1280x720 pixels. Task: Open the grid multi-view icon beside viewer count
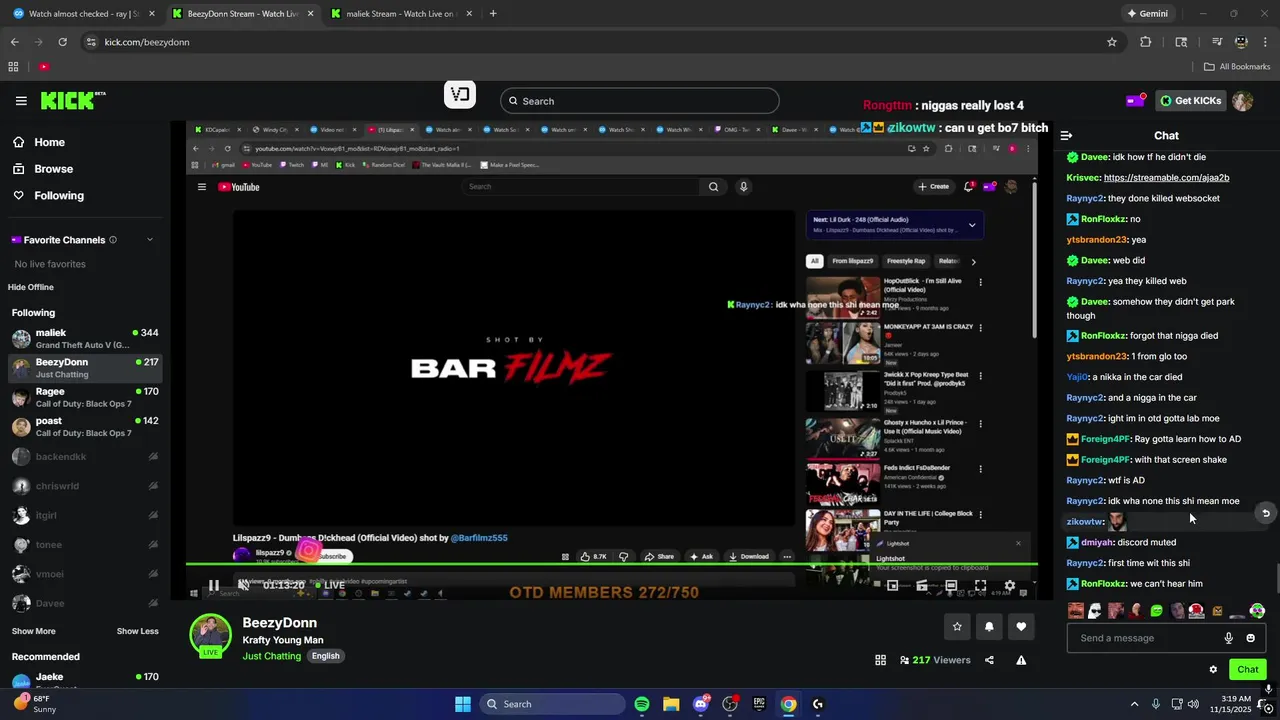tap(880, 660)
